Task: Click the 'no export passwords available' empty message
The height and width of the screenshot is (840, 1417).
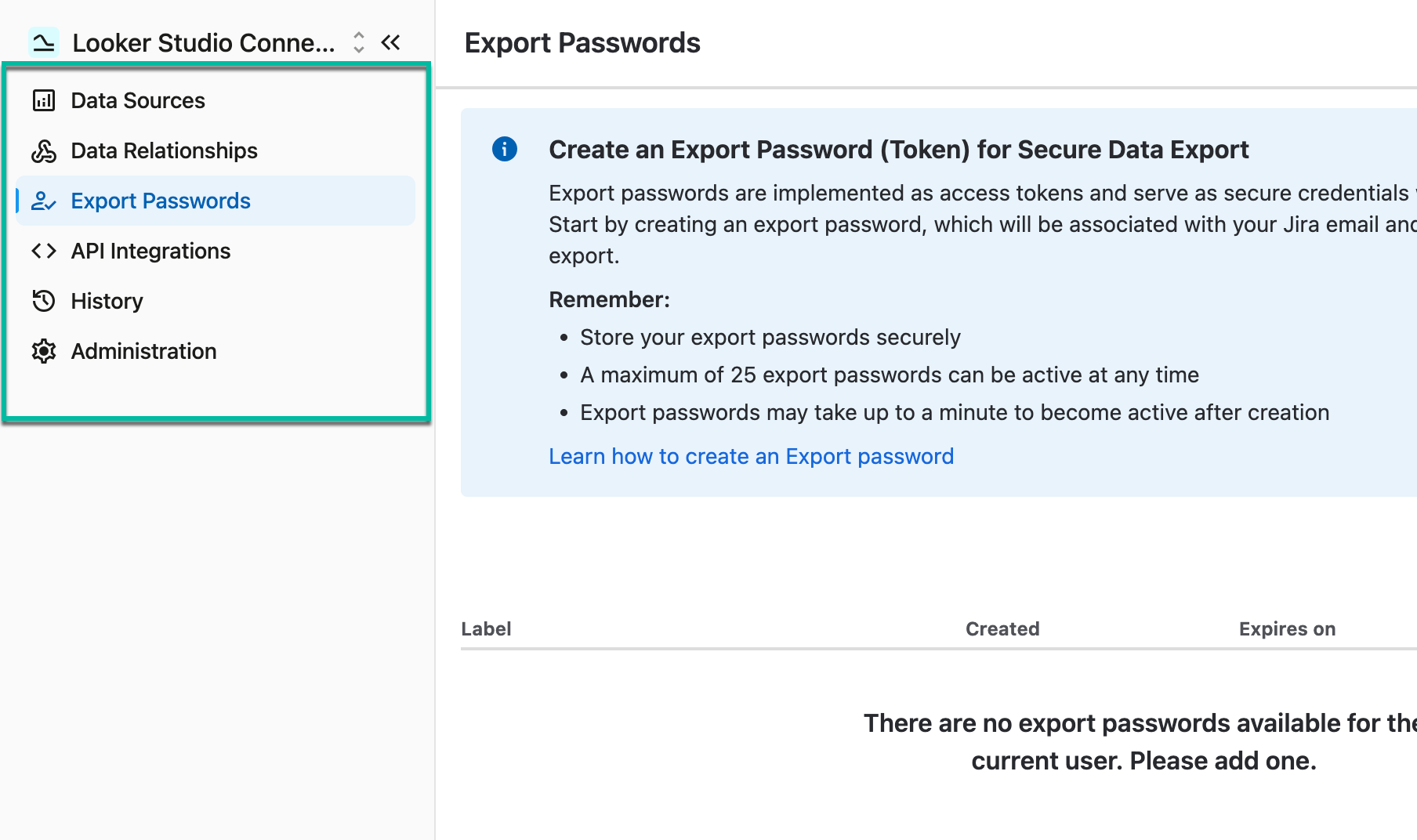Action: [1140, 741]
